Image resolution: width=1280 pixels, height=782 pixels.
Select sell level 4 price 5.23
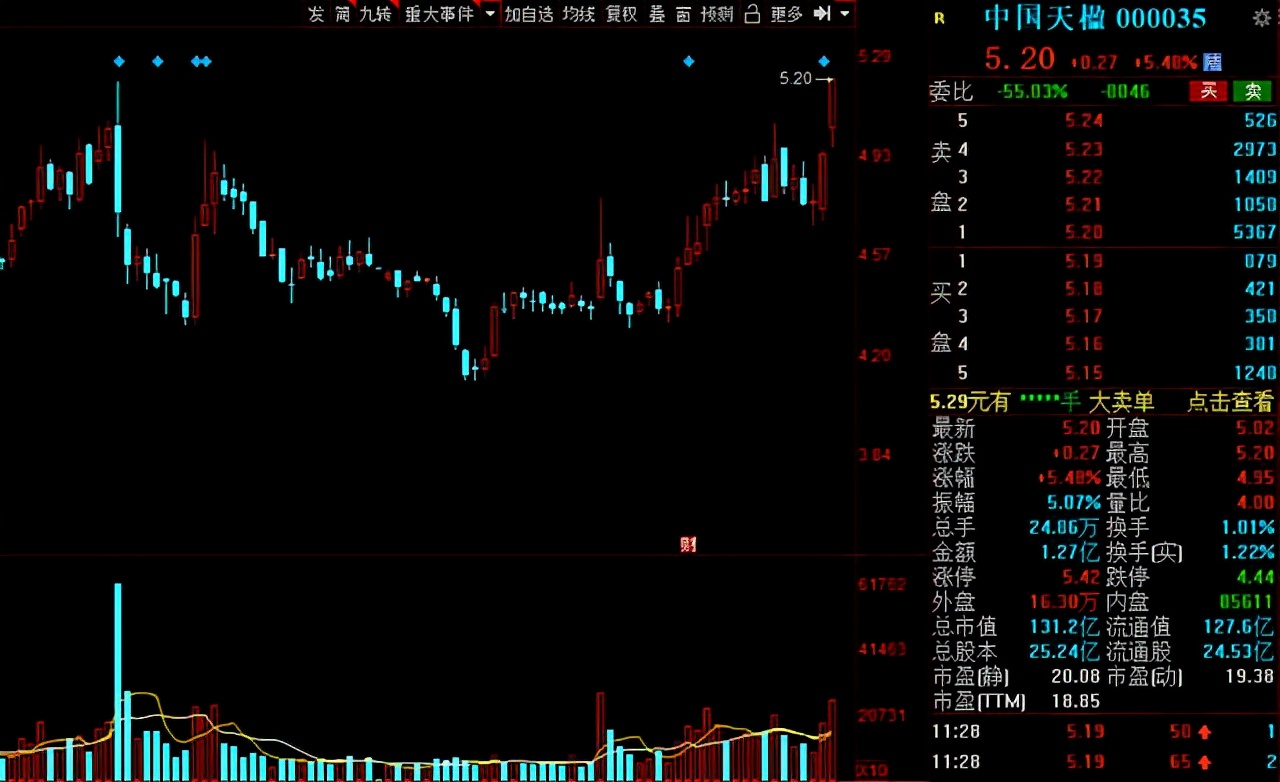pos(1084,150)
